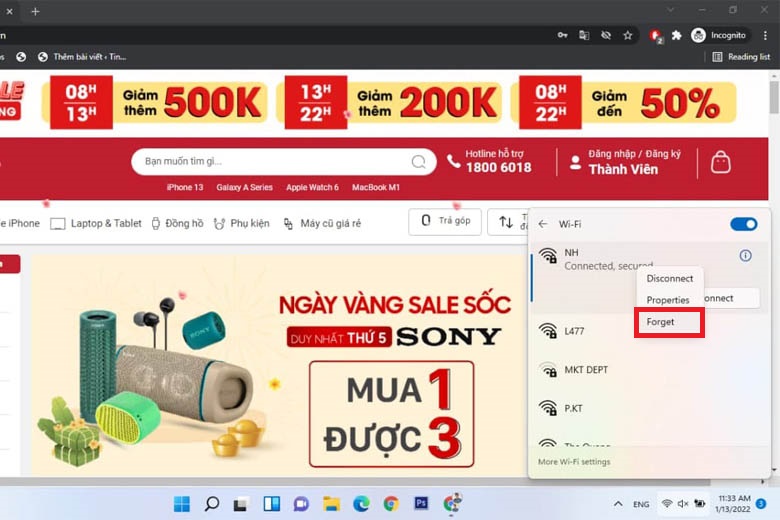Viewport: 780px width, 520px height.
Task: Choose Disconnect from the context menu
Action: (669, 279)
